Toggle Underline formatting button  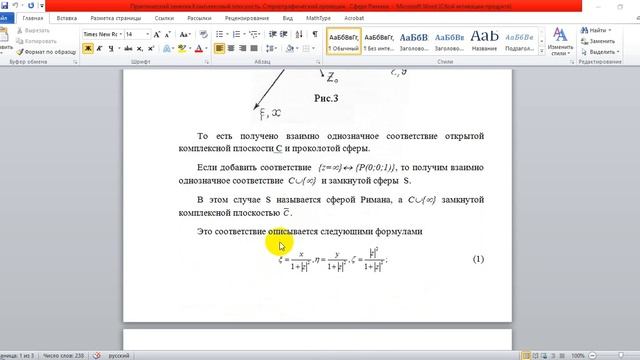point(111,49)
